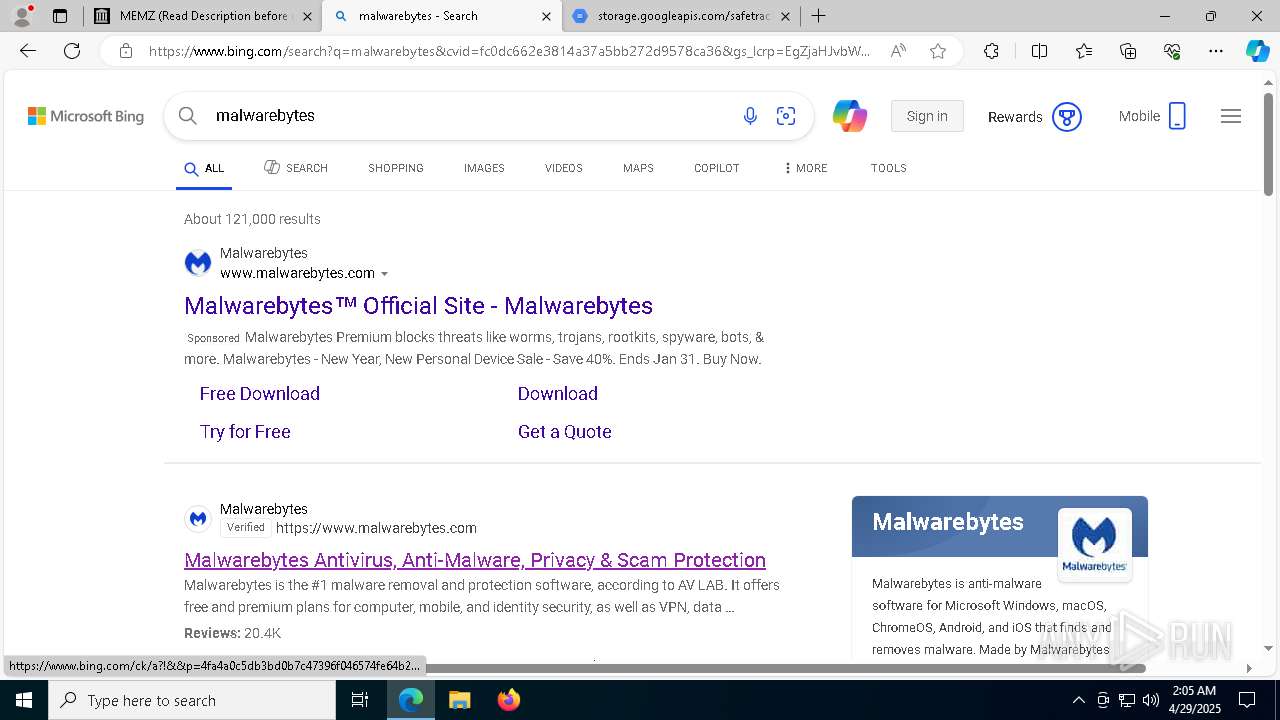This screenshot has width=1280, height=720.
Task: Click the https://www.malwarebytes.com URL
Action: coord(376,528)
